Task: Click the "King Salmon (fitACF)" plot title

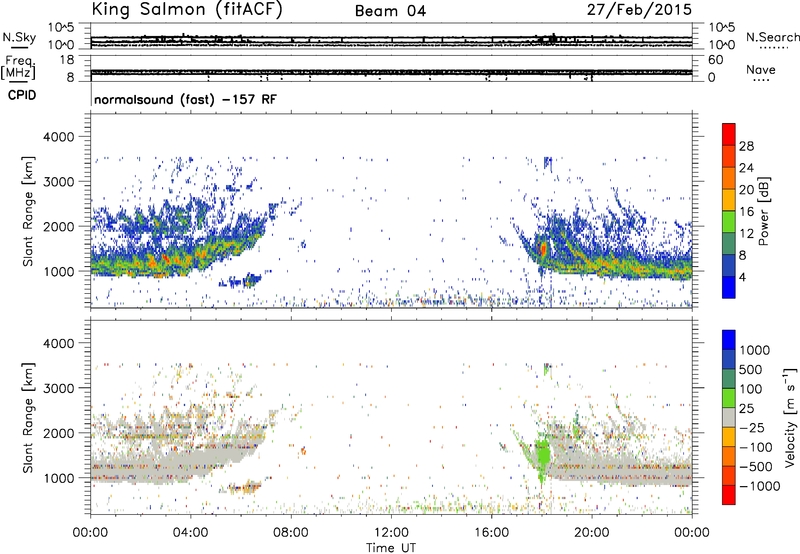Action: (x=187, y=9)
